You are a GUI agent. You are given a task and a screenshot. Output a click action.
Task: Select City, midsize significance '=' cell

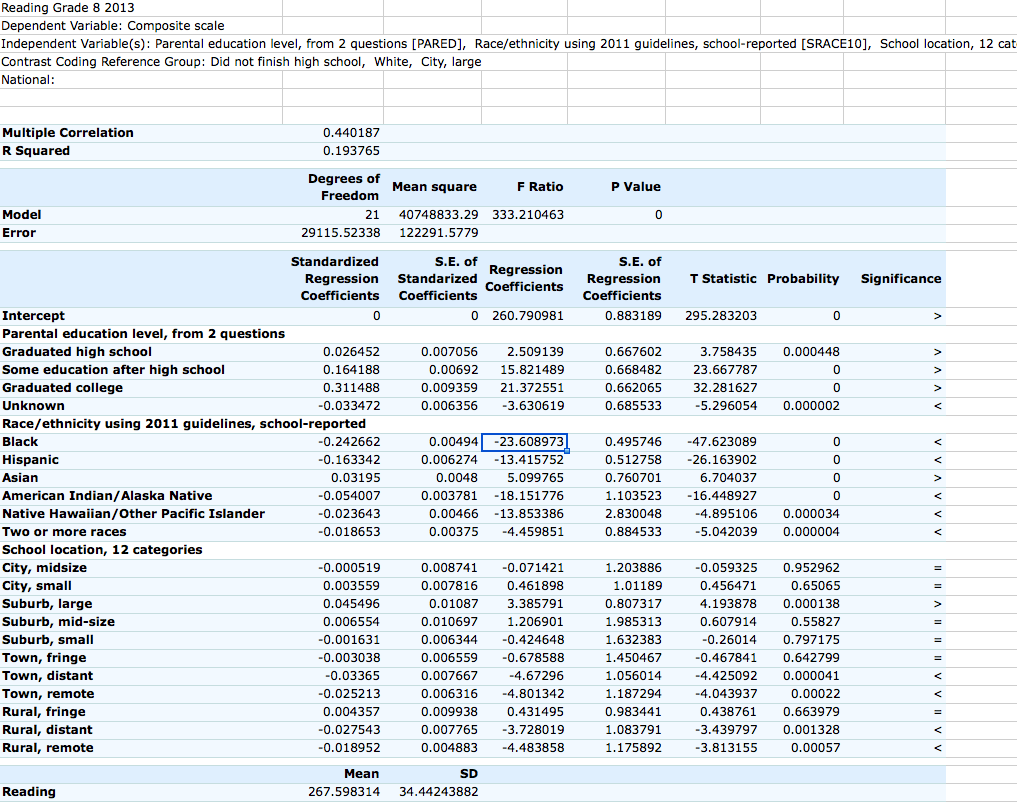click(937, 568)
